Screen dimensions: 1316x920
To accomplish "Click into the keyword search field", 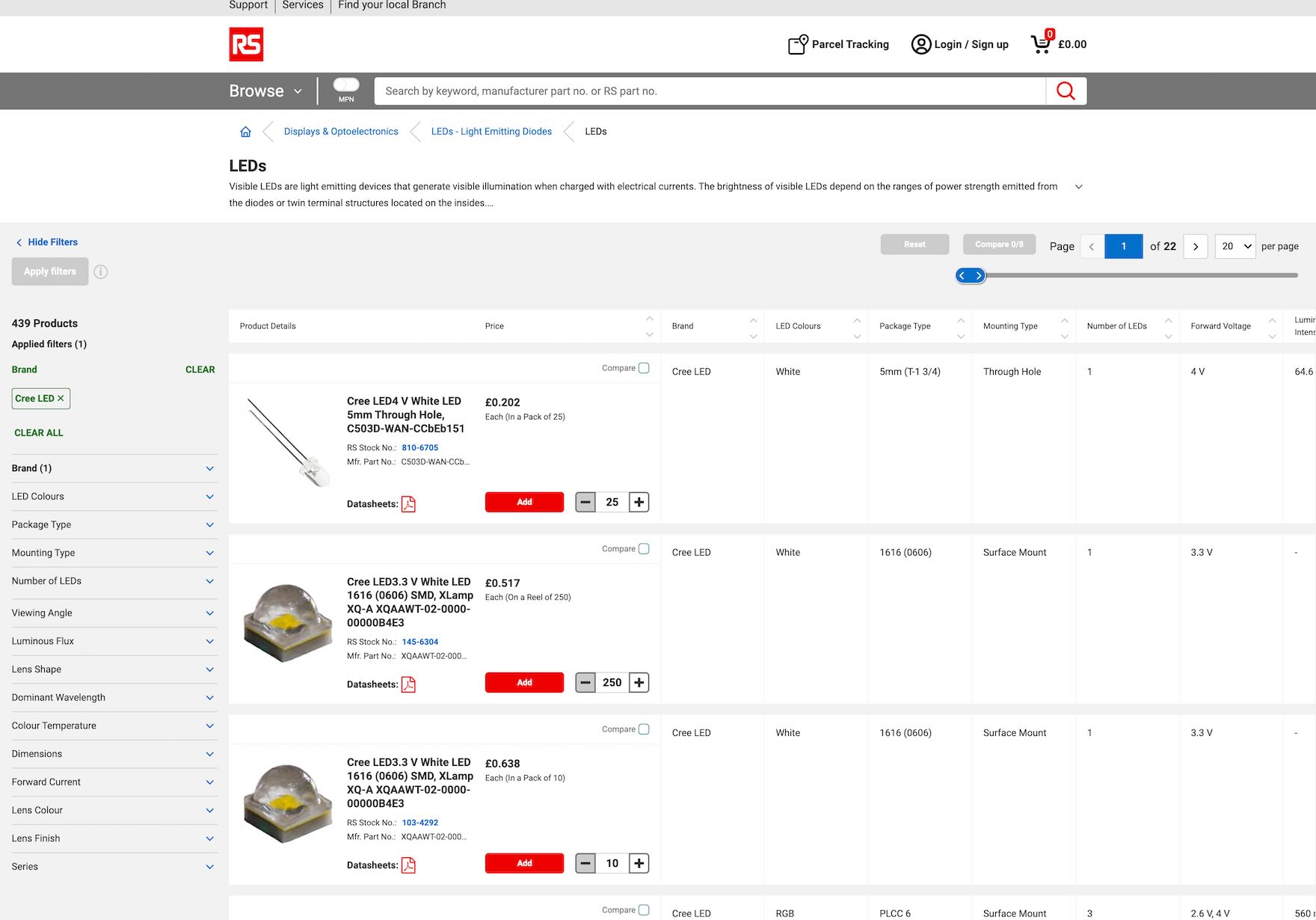I will click(x=709, y=91).
